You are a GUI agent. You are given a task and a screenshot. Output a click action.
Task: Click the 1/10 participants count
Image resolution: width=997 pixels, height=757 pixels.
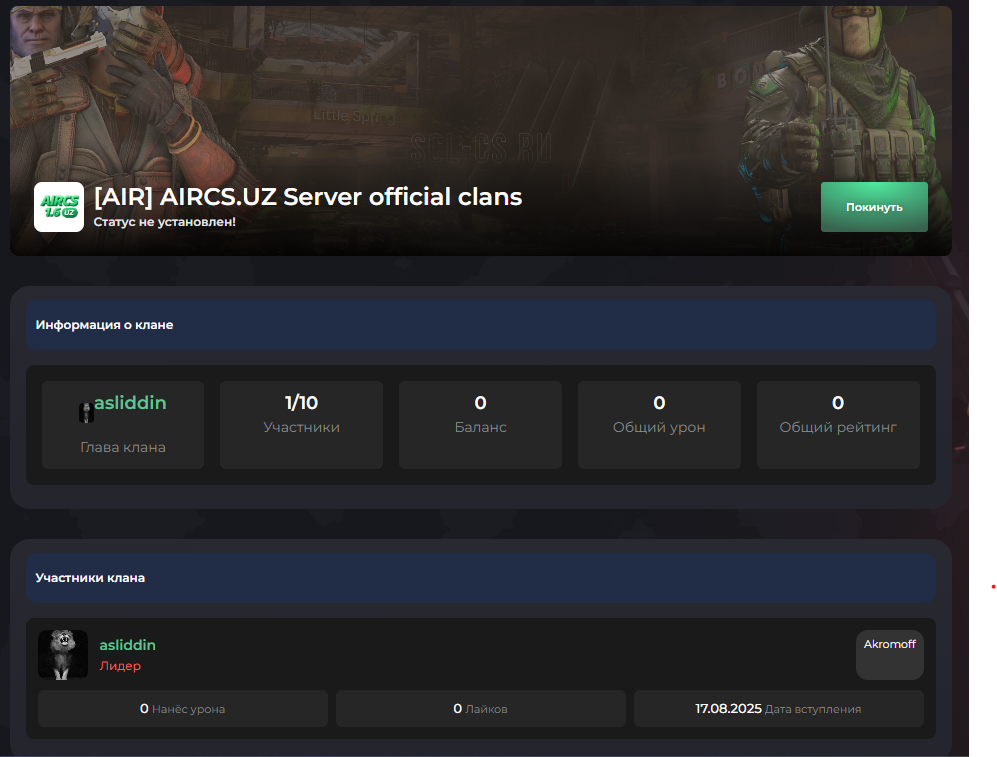point(301,402)
